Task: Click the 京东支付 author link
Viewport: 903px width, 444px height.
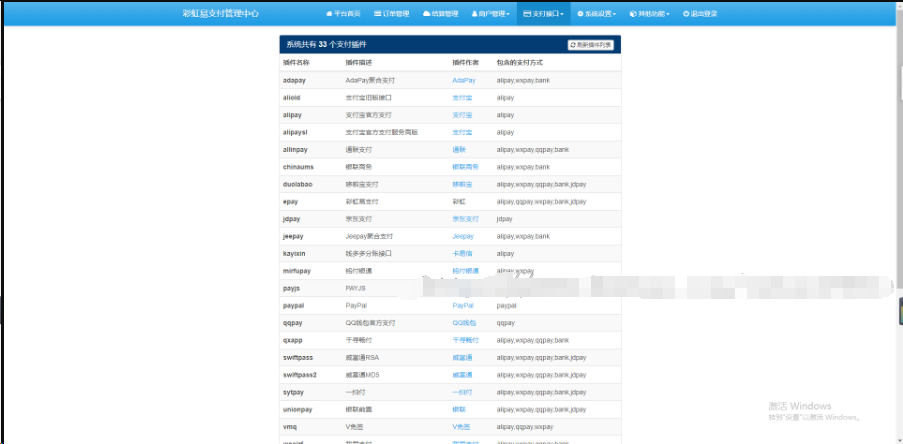Action: [465, 219]
